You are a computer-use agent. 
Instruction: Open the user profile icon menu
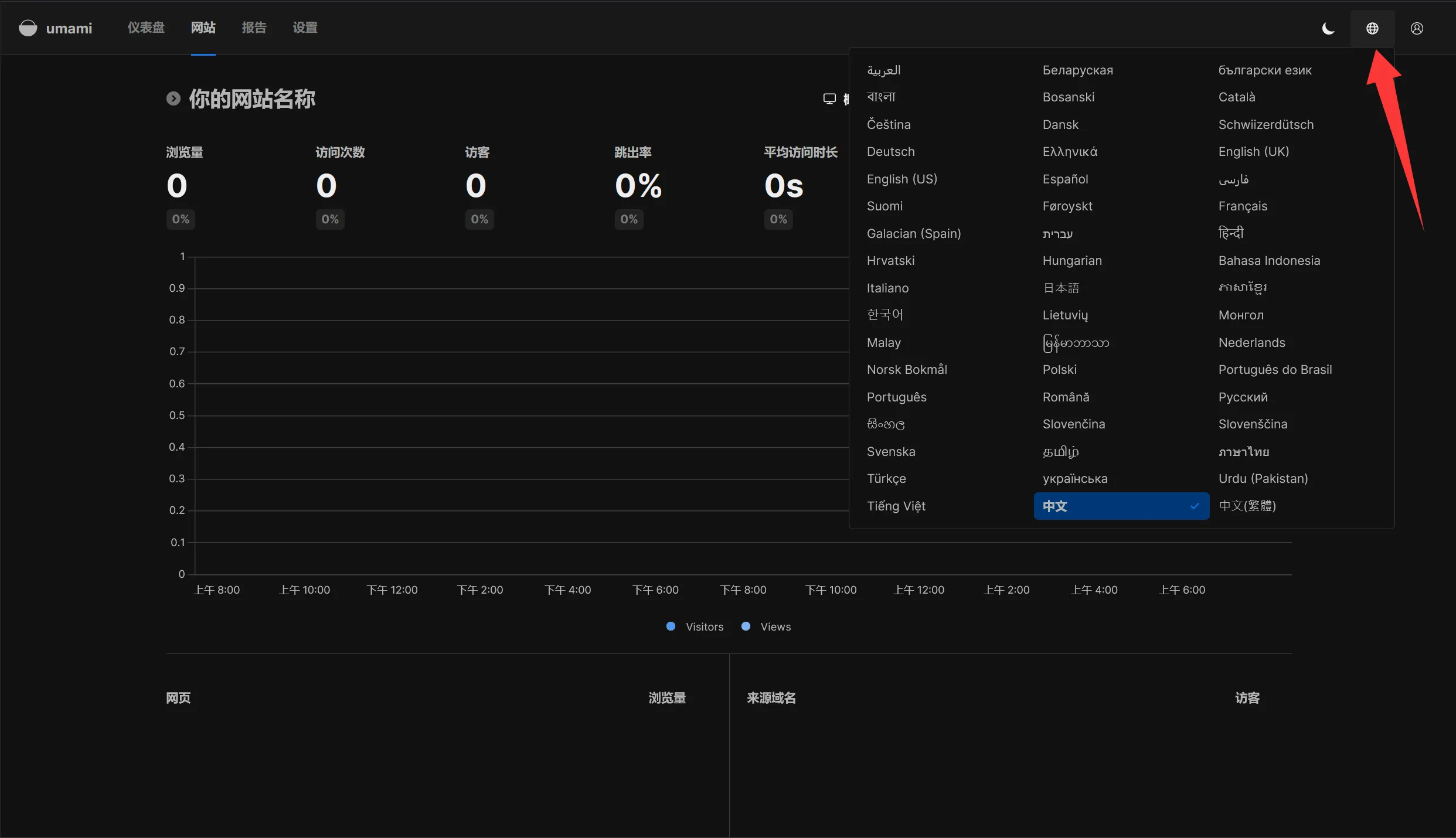click(x=1417, y=28)
